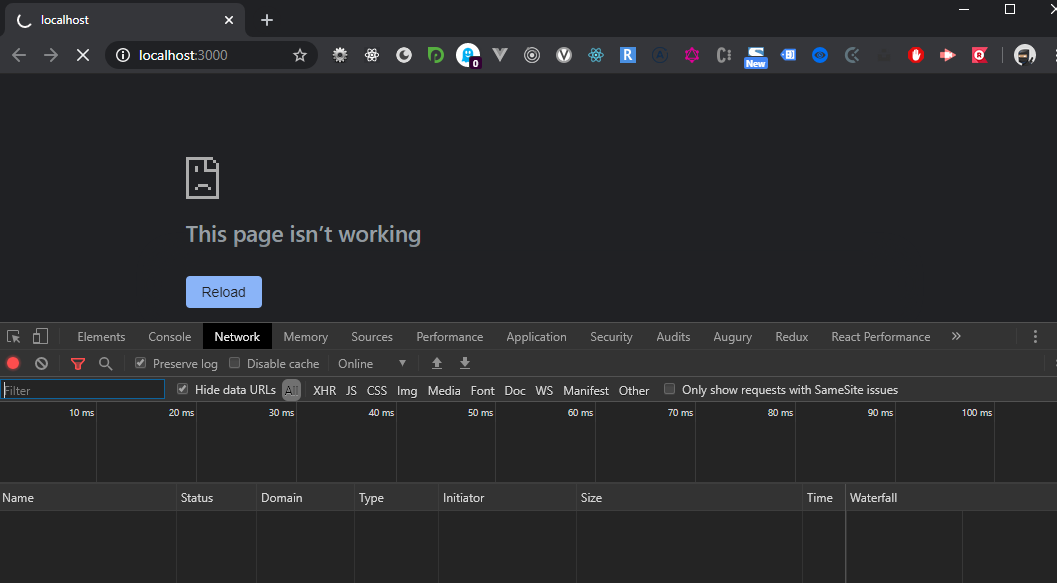
Task: Search network requests with the magnifier icon
Action: tap(106, 363)
